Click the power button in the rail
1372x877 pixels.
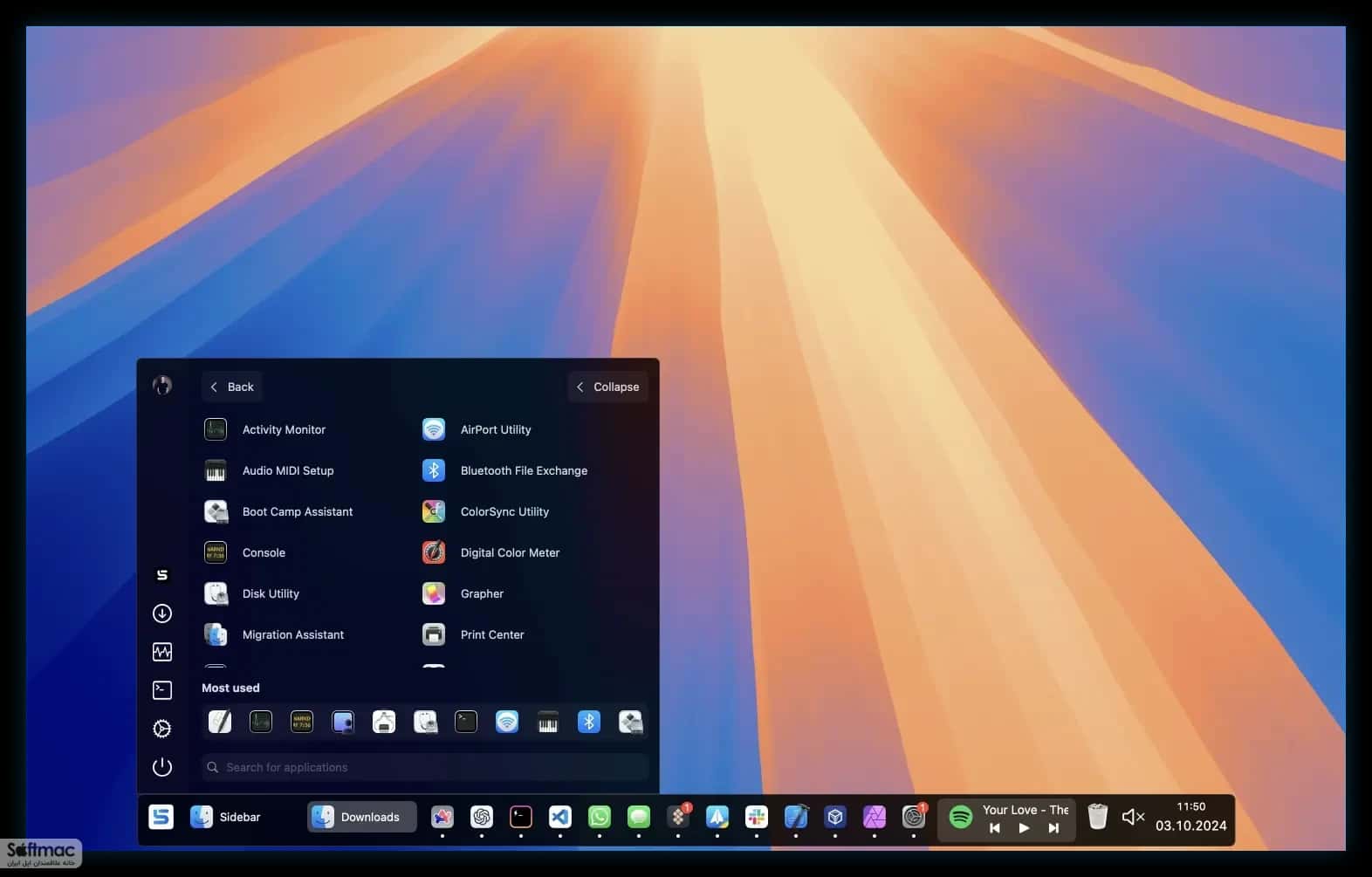point(162,767)
